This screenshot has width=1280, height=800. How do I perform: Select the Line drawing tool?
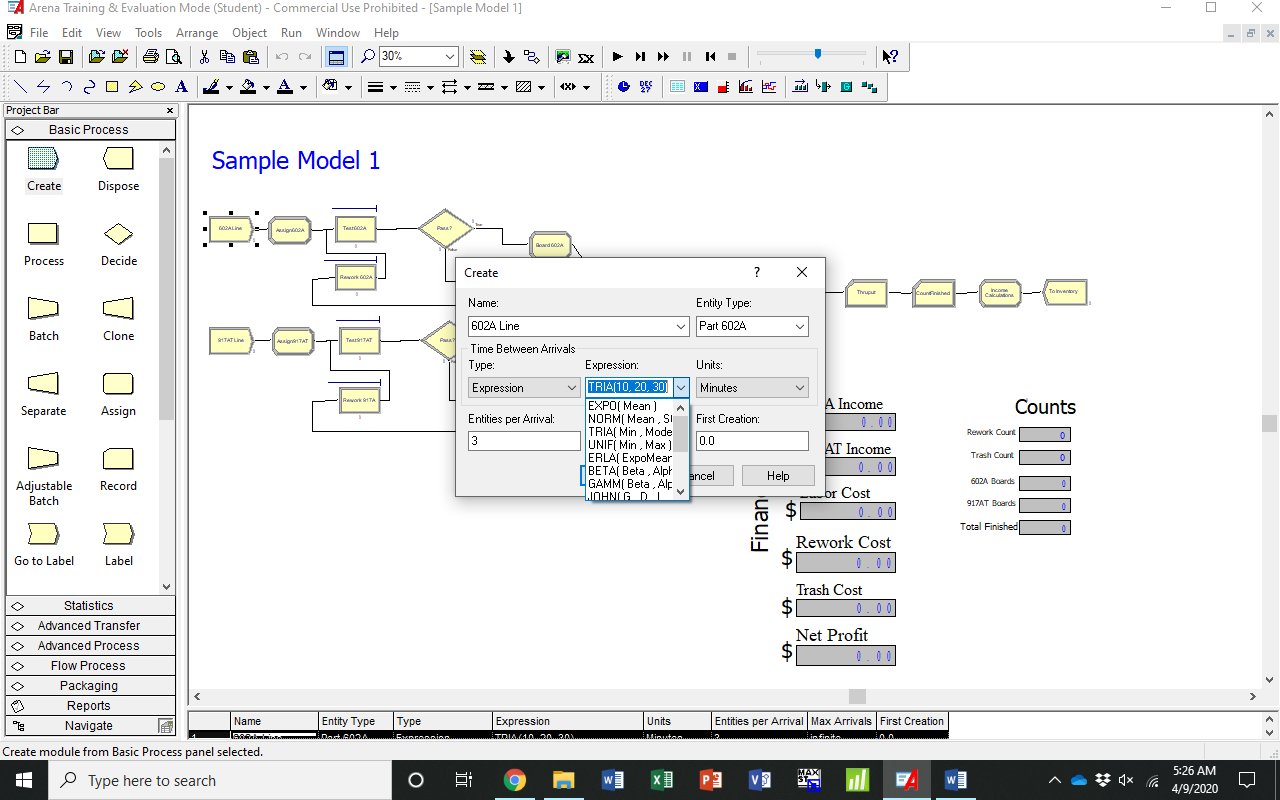[19, 87]
